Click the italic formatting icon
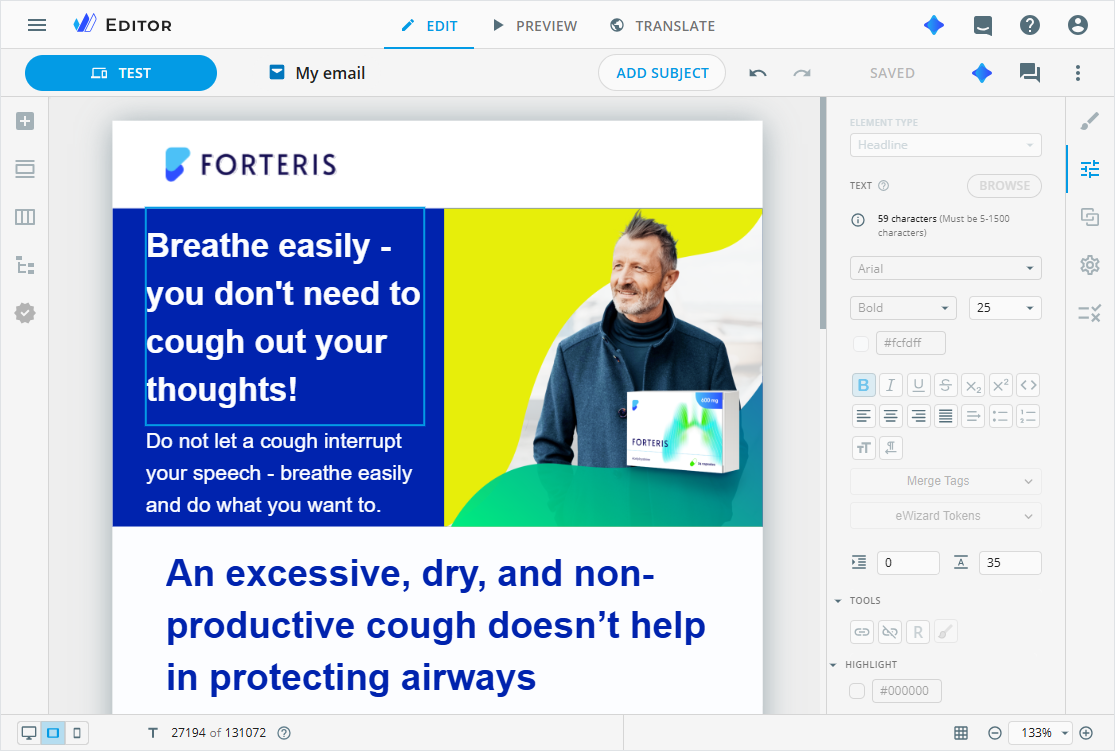Viewport: 1115px width, 751px height. (x=890, y=385)
